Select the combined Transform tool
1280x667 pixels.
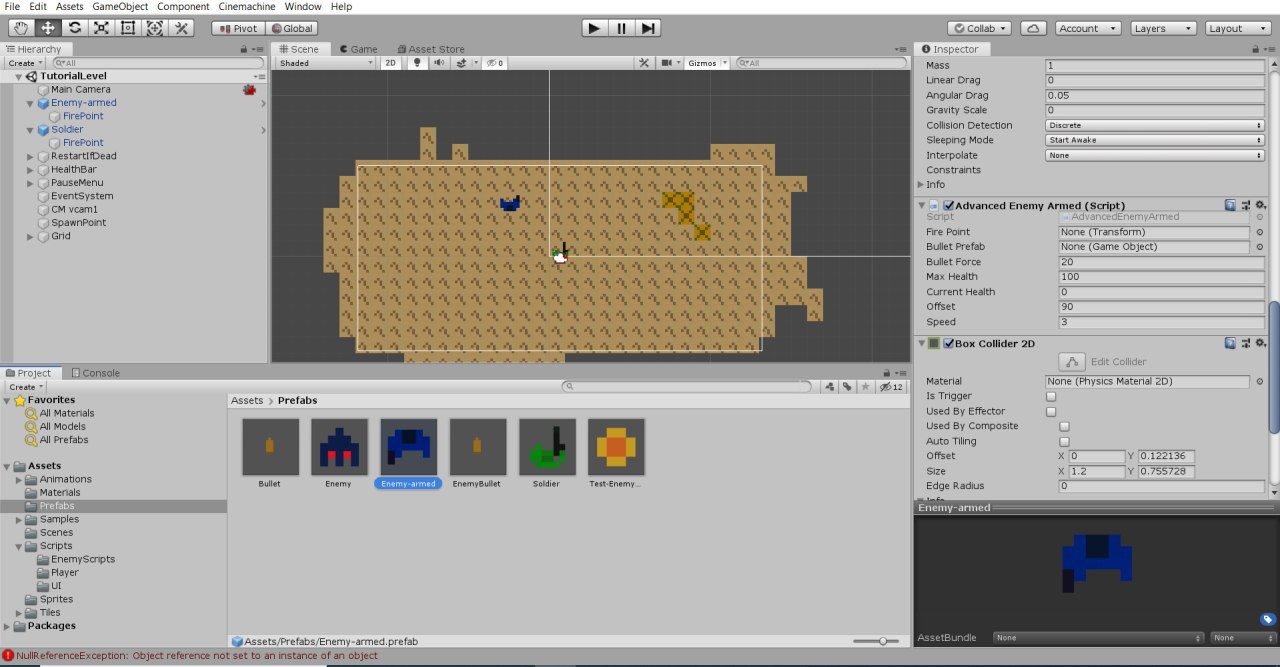[x=155, y=28]
